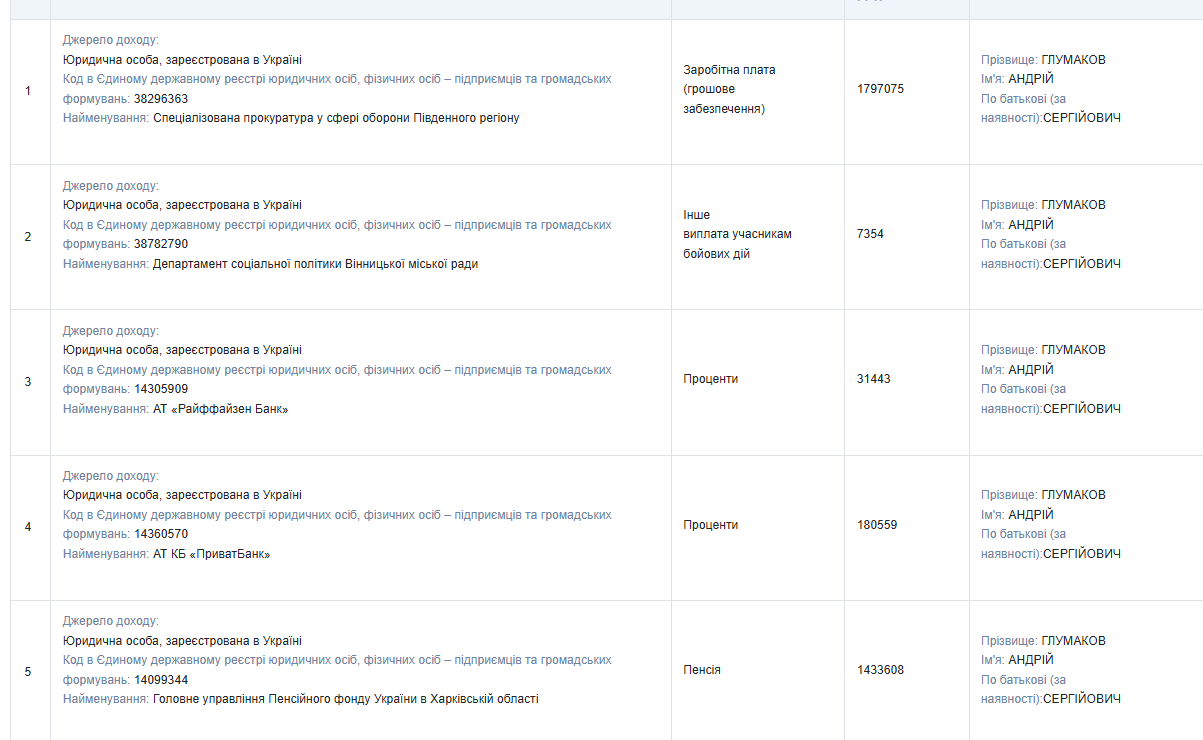Click registry code 14305909
The width and height of the screenshot is (1203, 740).
(161, 389)
